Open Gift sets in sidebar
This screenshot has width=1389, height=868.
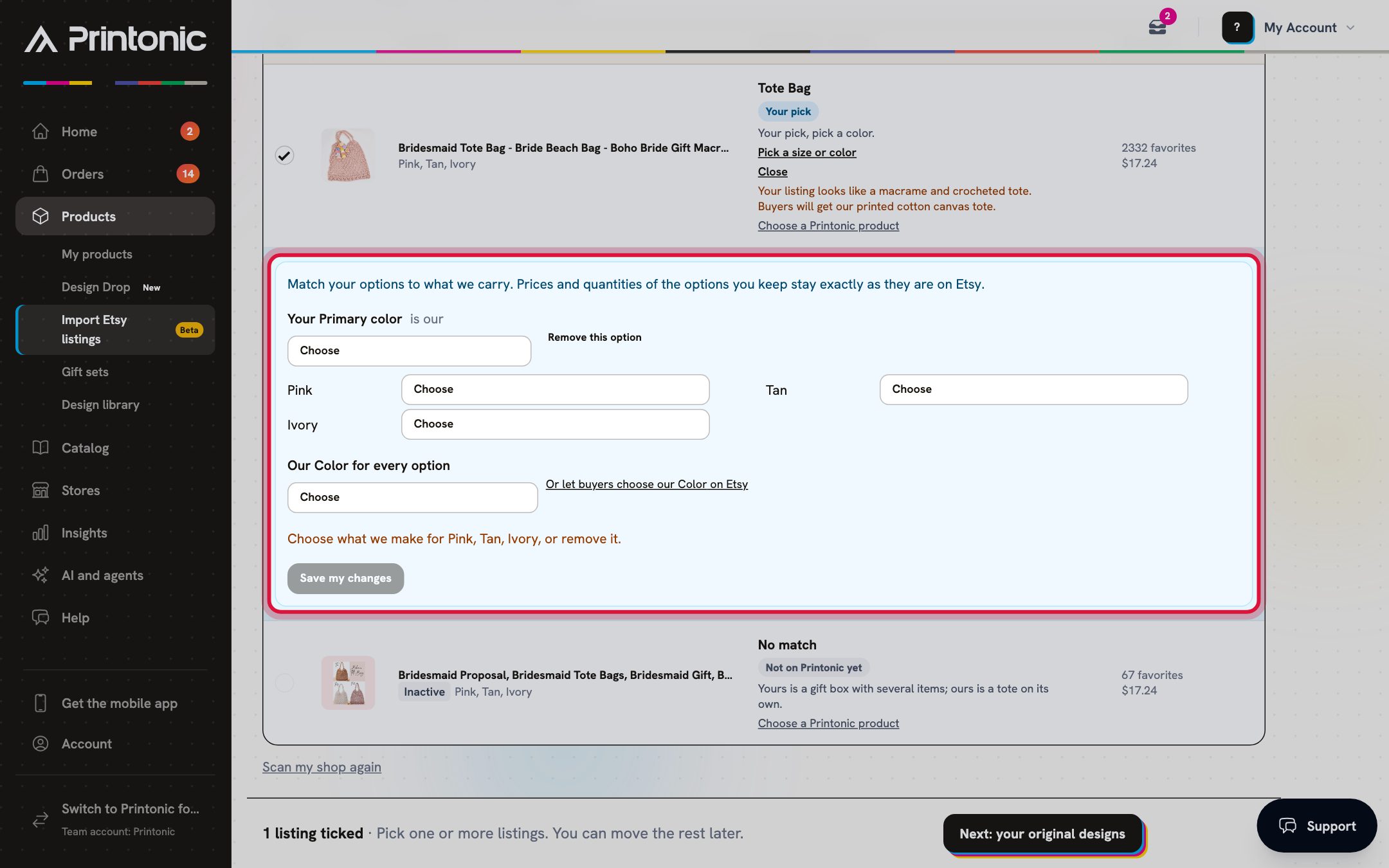pos(85,372)
